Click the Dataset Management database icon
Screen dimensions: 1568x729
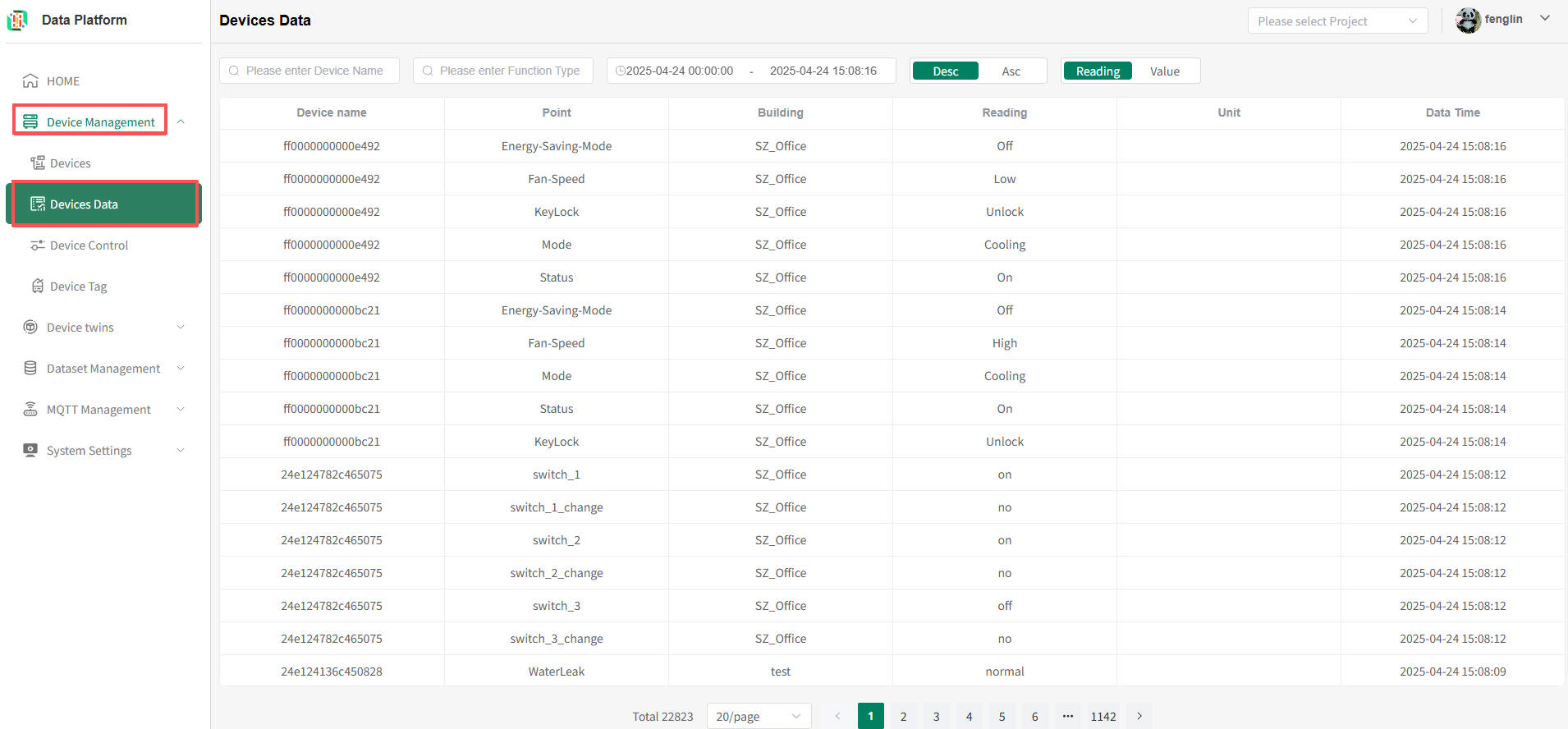click(30, 369)
